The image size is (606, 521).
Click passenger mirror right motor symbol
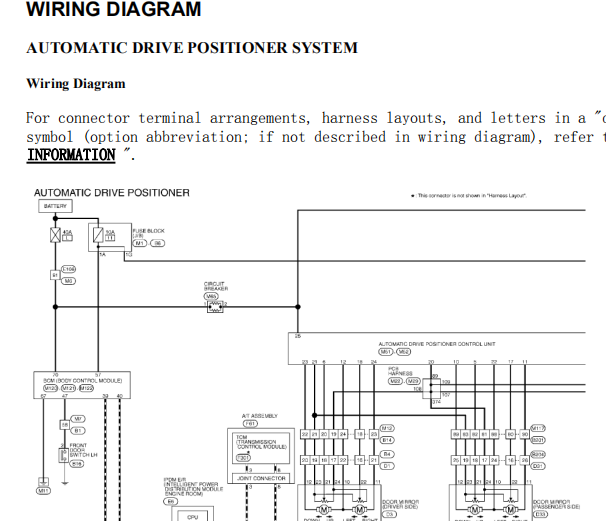coord(511,510)
